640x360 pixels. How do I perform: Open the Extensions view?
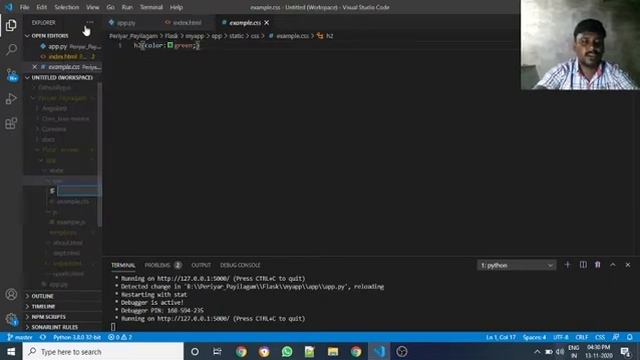[x=11, y=123]
